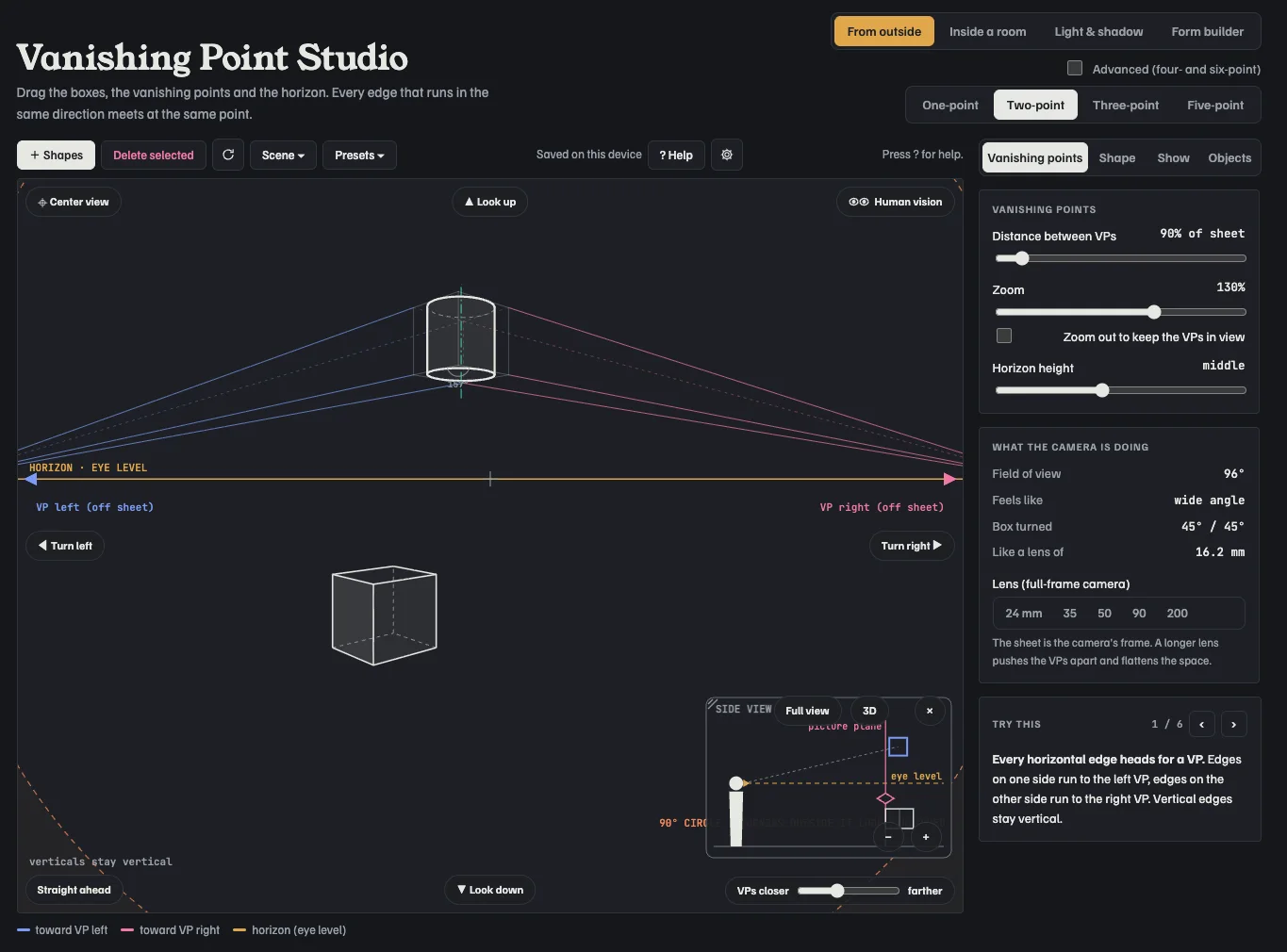The width and height of the screenshot is (1287, 952).
Task: Adjust the Horizon height slider
Action: pos(1121,390)
